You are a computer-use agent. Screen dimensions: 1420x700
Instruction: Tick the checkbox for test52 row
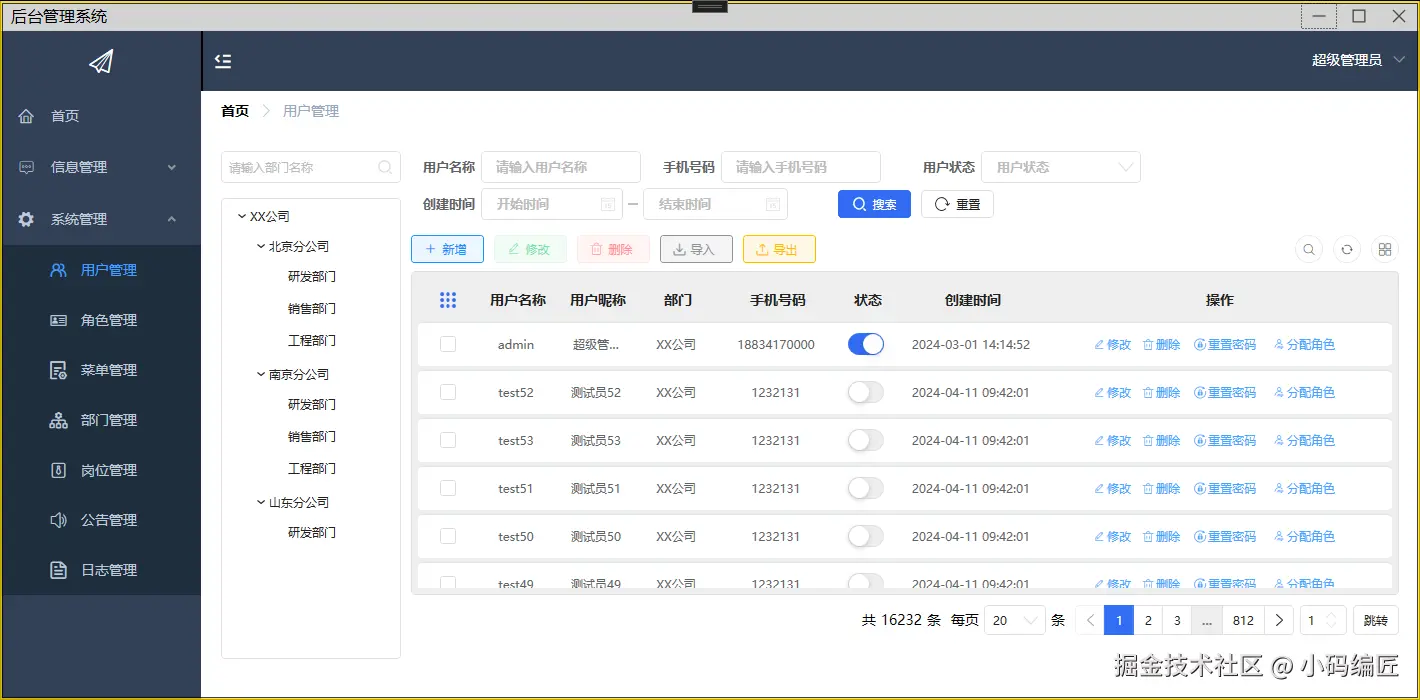click(x=448, y=392)
